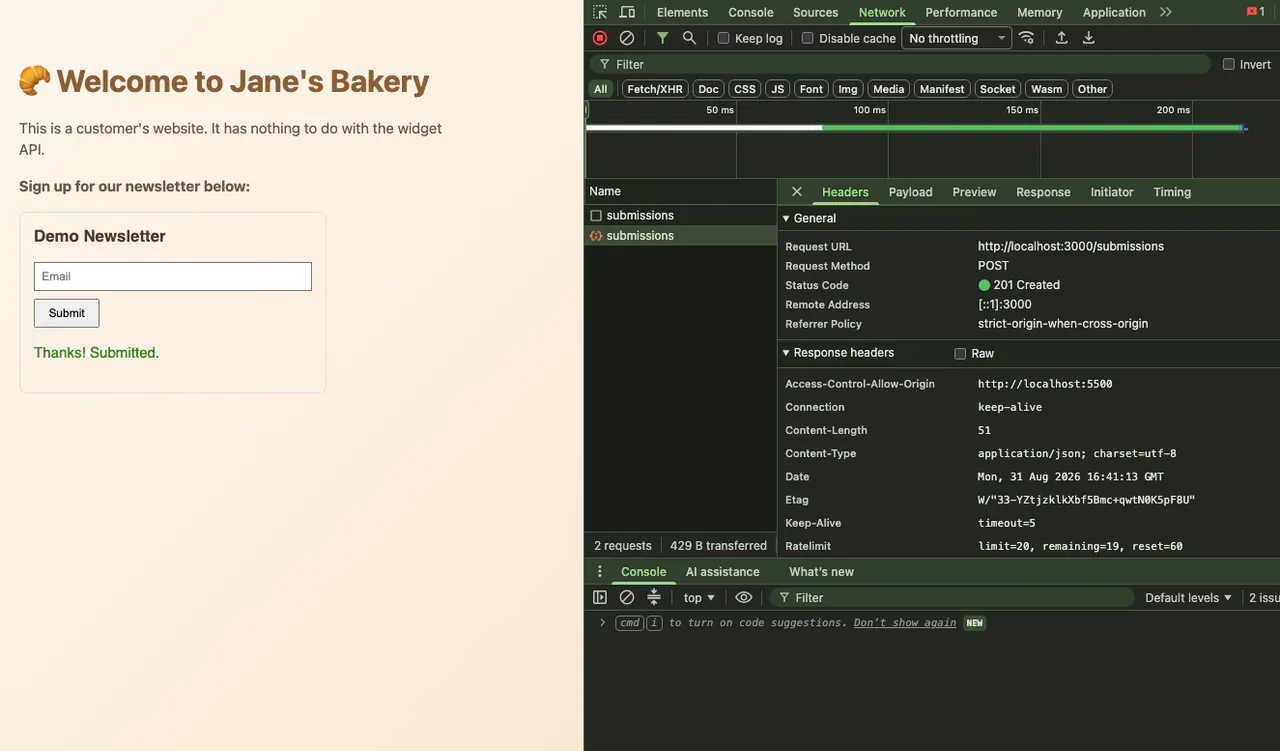The width and height of the screenshot is (1280, 751).
Task: Submit the newsletter form
Action: (67, 313)
